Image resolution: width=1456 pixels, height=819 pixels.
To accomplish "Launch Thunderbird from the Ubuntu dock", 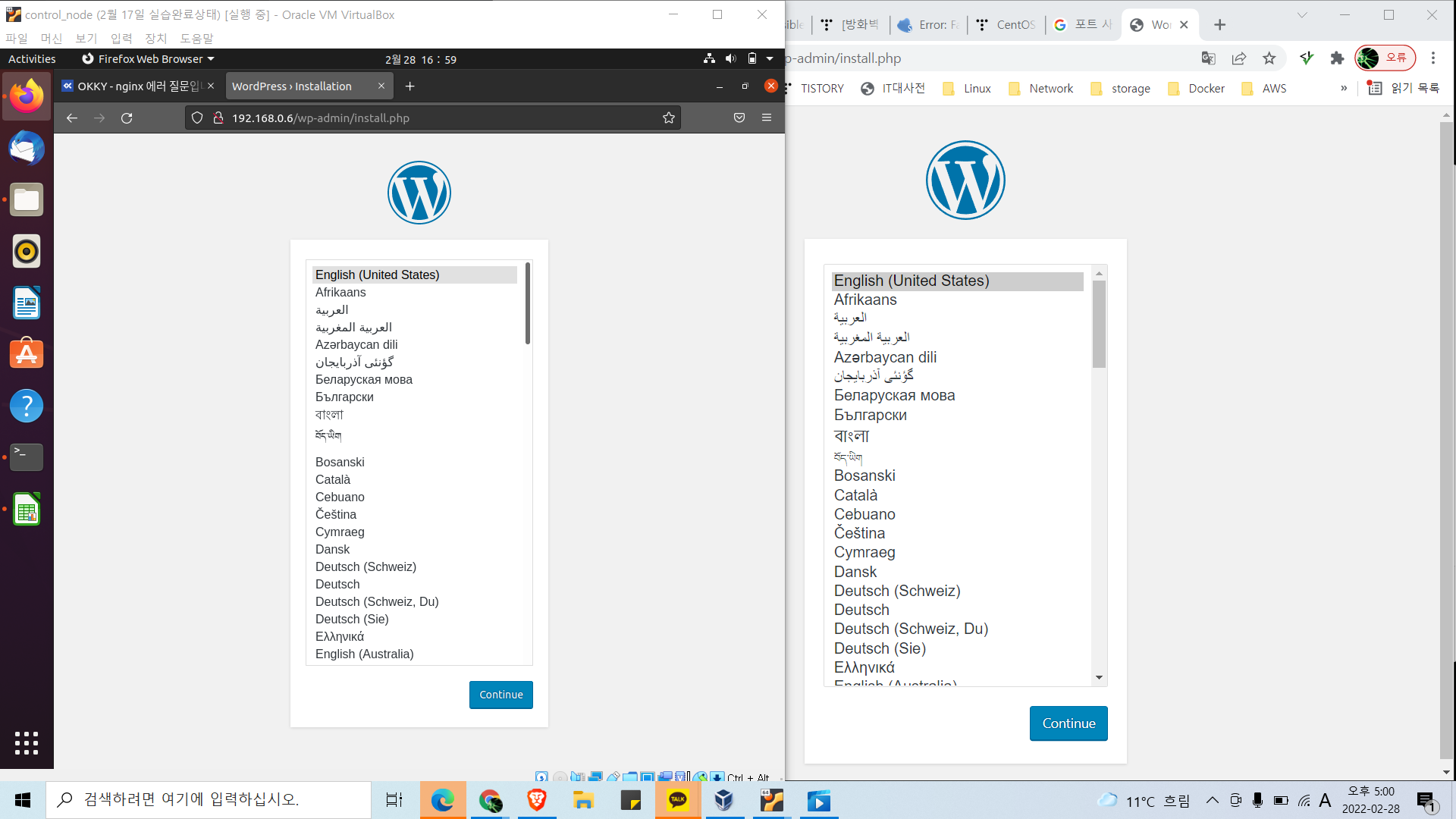I will pos(27,149).
